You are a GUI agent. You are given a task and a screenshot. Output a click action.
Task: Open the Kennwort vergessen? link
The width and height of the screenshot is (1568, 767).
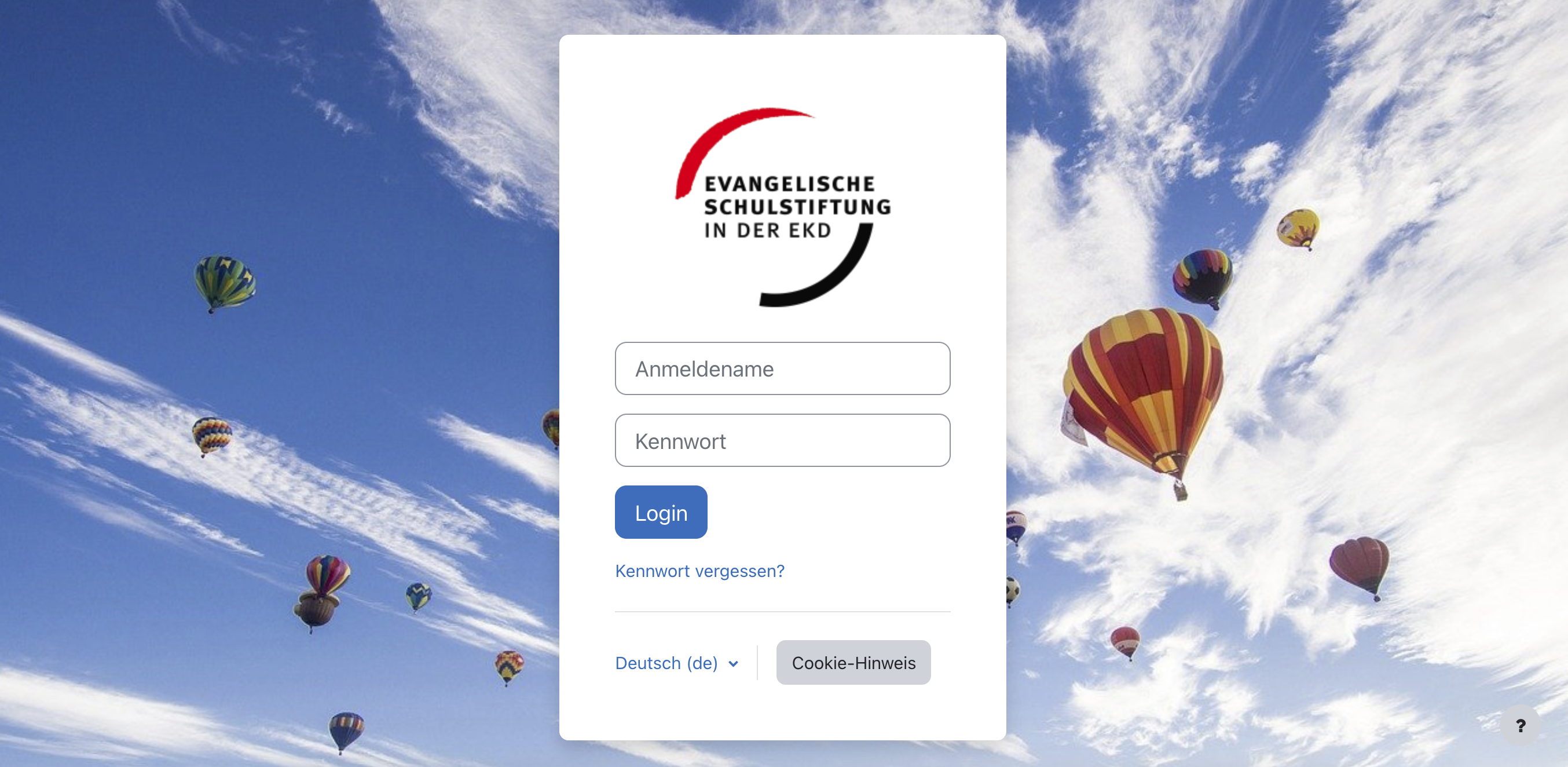pyautogui.click(x=700, y=571)
